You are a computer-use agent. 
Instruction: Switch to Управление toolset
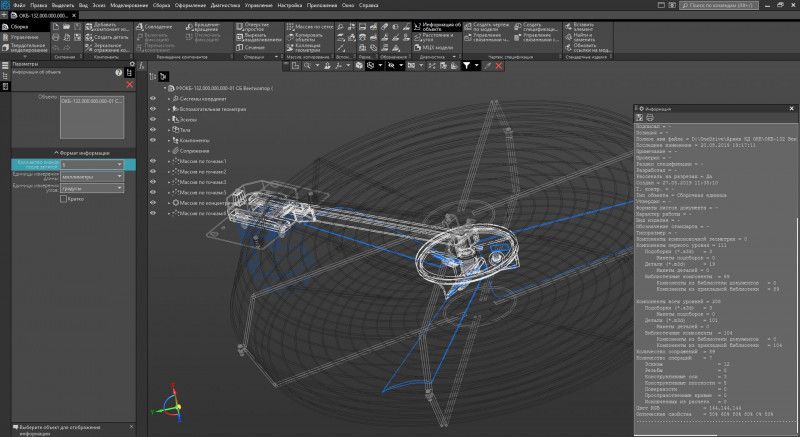24,37
